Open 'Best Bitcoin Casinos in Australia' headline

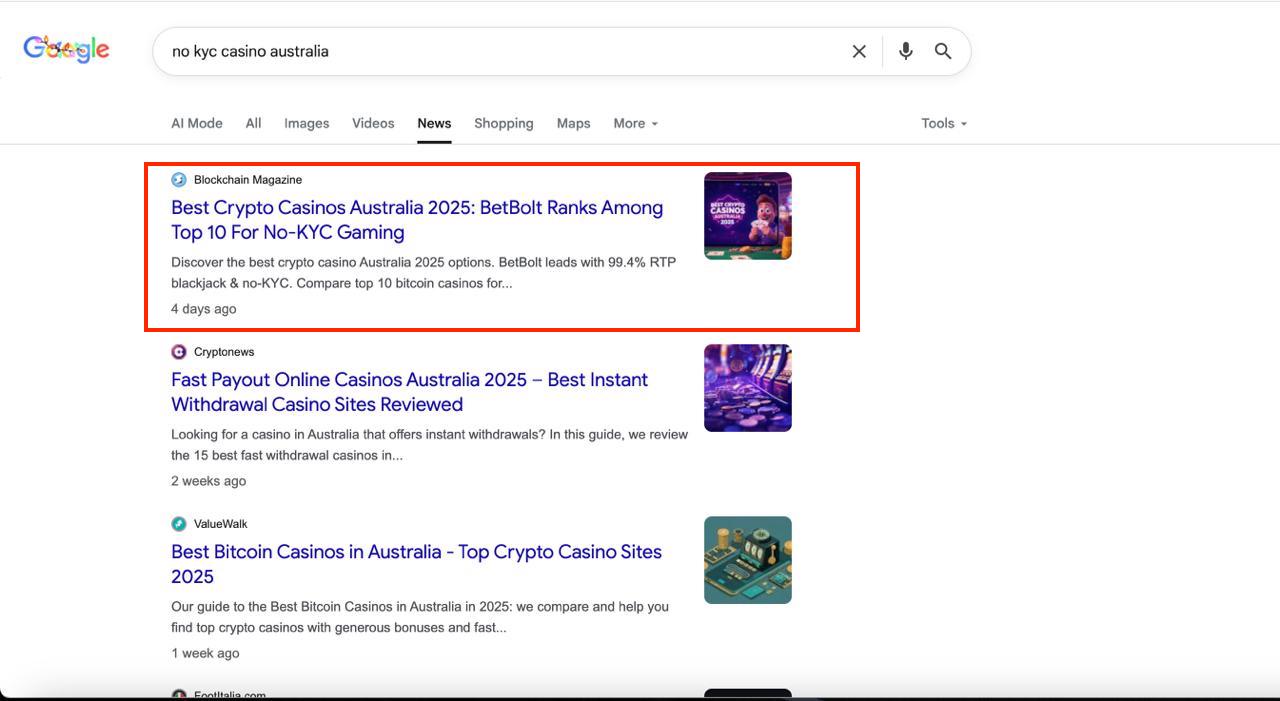[417, 564]
